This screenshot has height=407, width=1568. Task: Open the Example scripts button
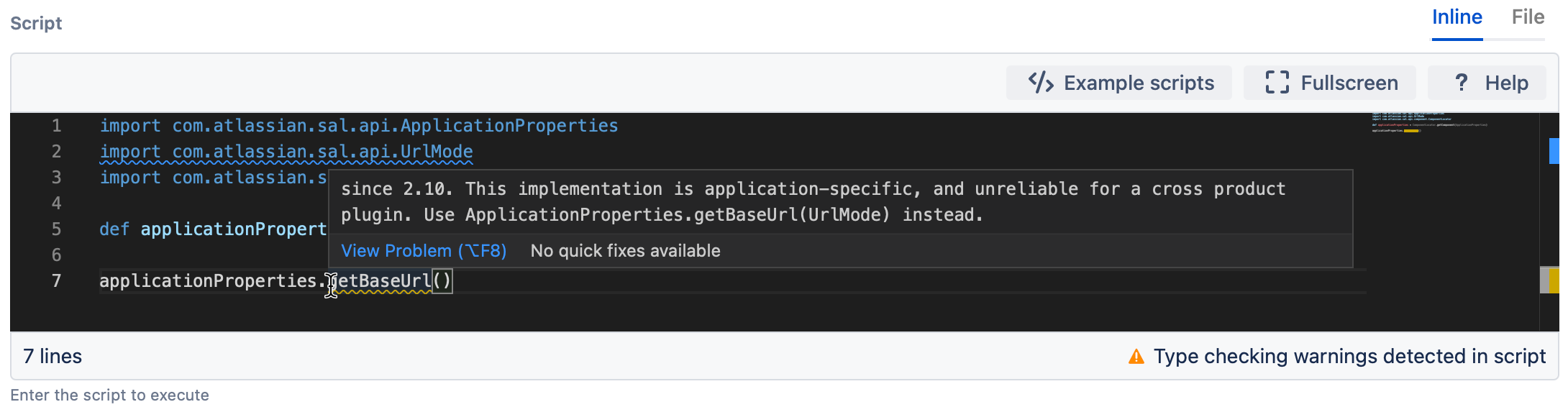click(1119, 83)
